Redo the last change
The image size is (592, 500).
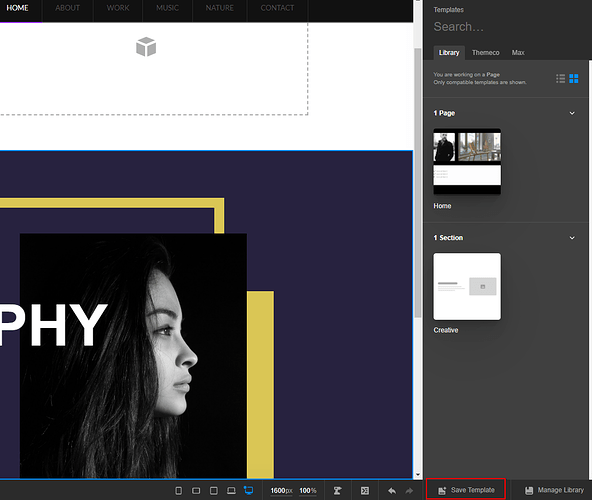click(x=409, y=491)
